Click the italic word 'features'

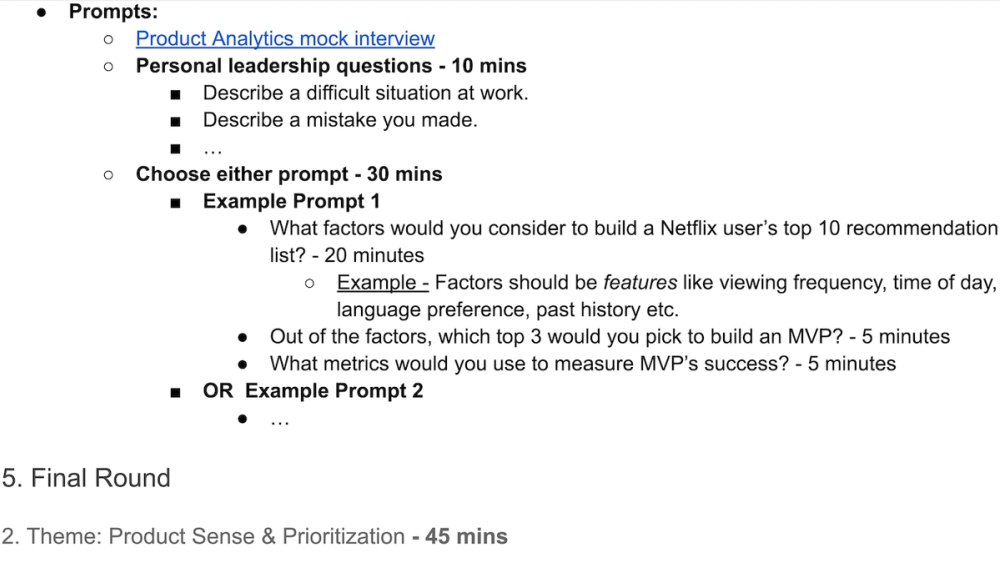[640, 282]
